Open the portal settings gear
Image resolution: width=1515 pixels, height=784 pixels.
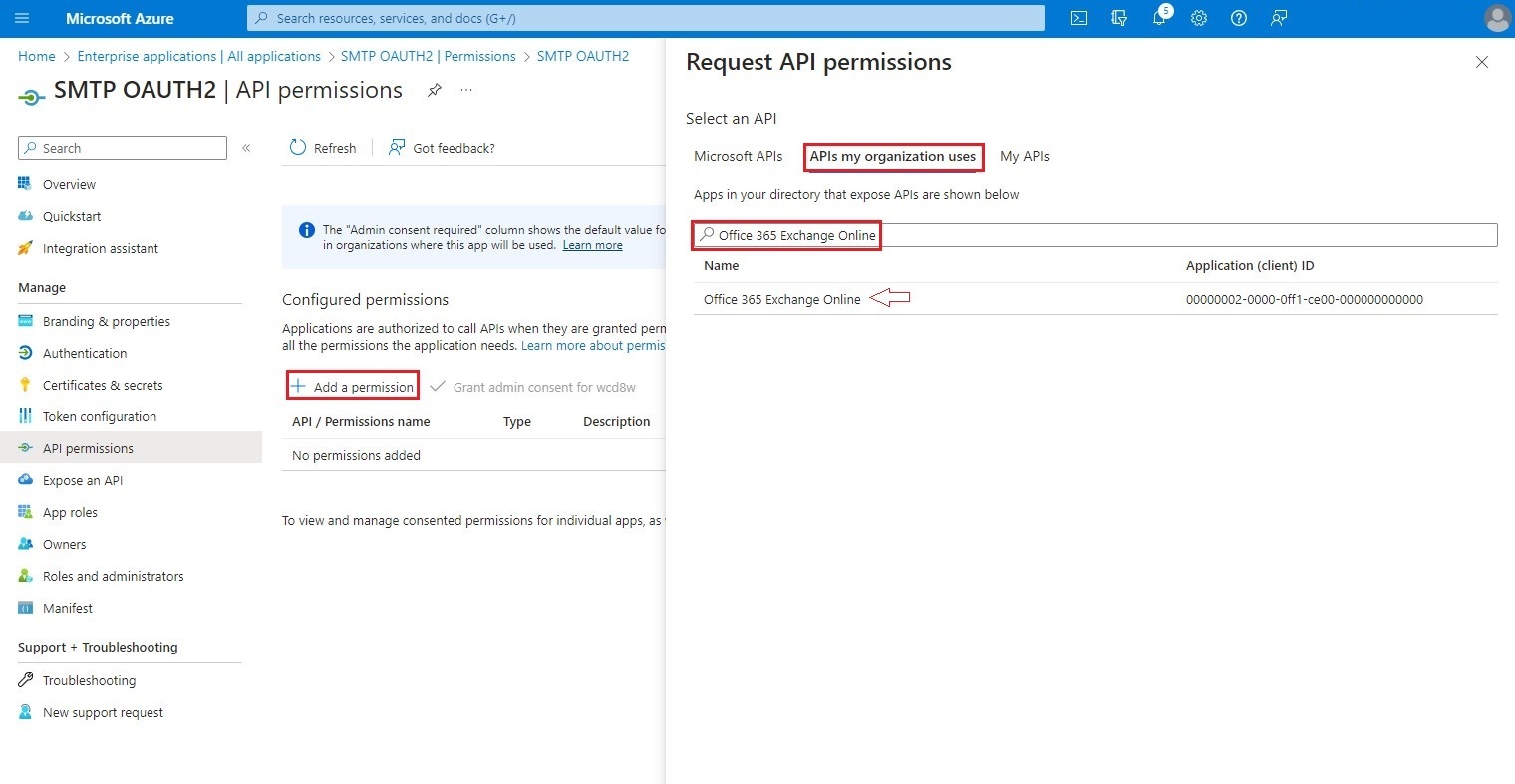click(x=1198, y=18)
